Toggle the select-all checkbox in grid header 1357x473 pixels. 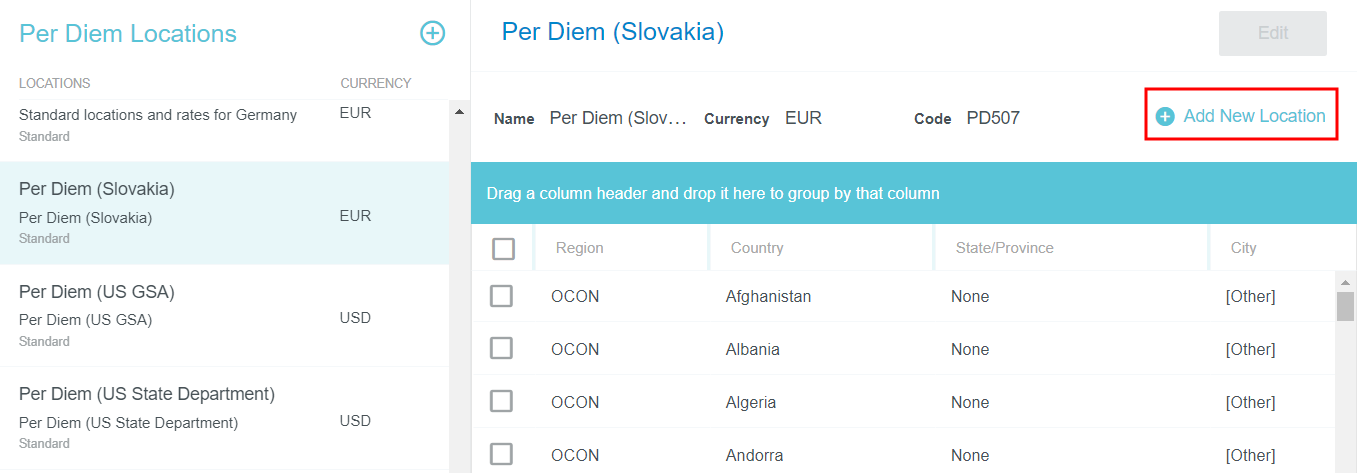point(504,248)
